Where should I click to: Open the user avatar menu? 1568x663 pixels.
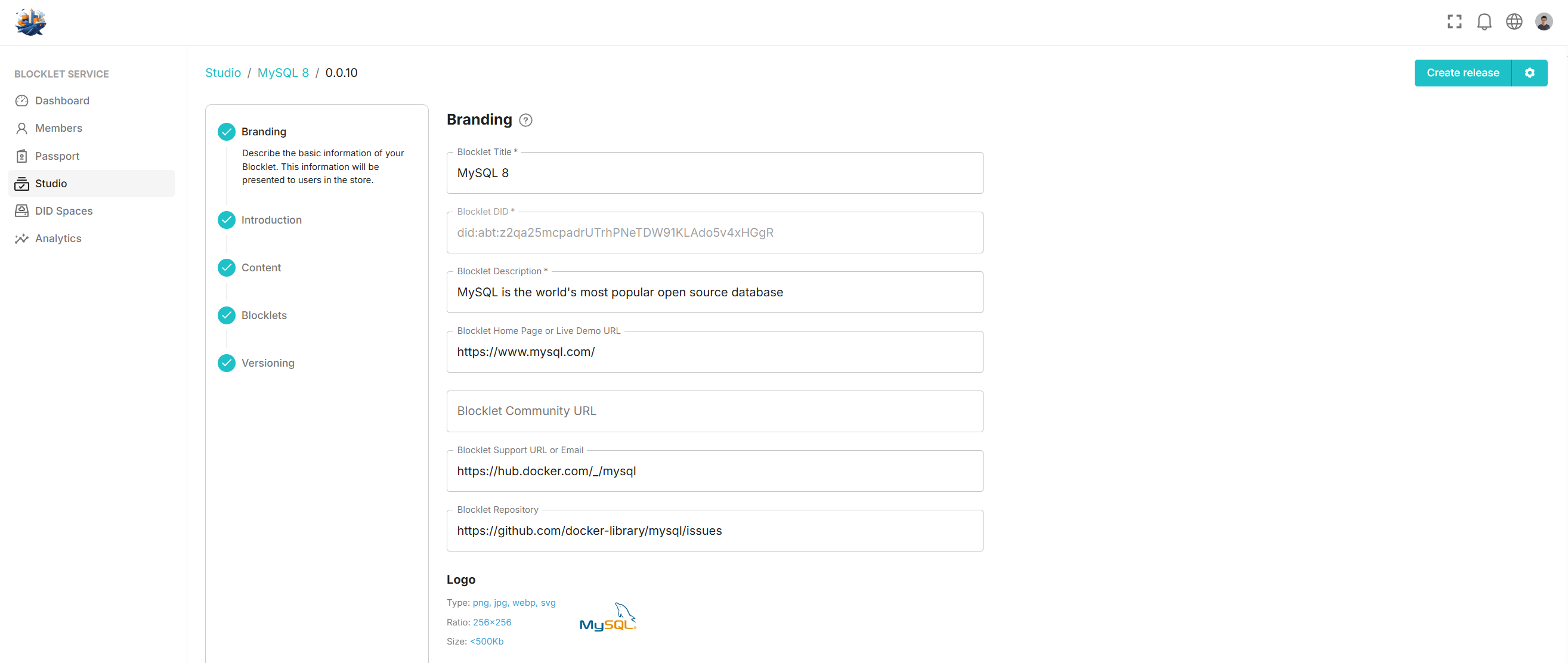1544,22
